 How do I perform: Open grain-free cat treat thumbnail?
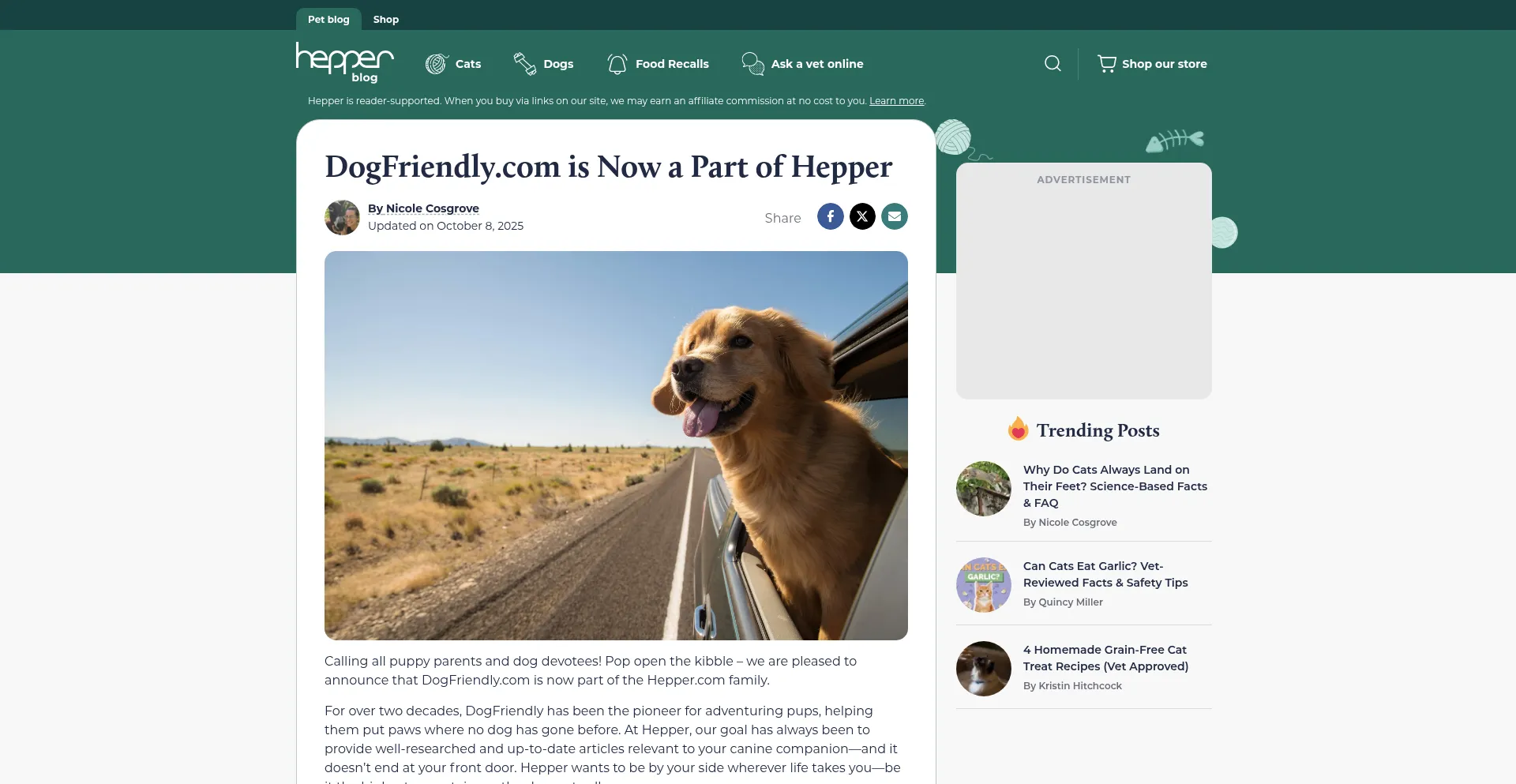[984, 669]
